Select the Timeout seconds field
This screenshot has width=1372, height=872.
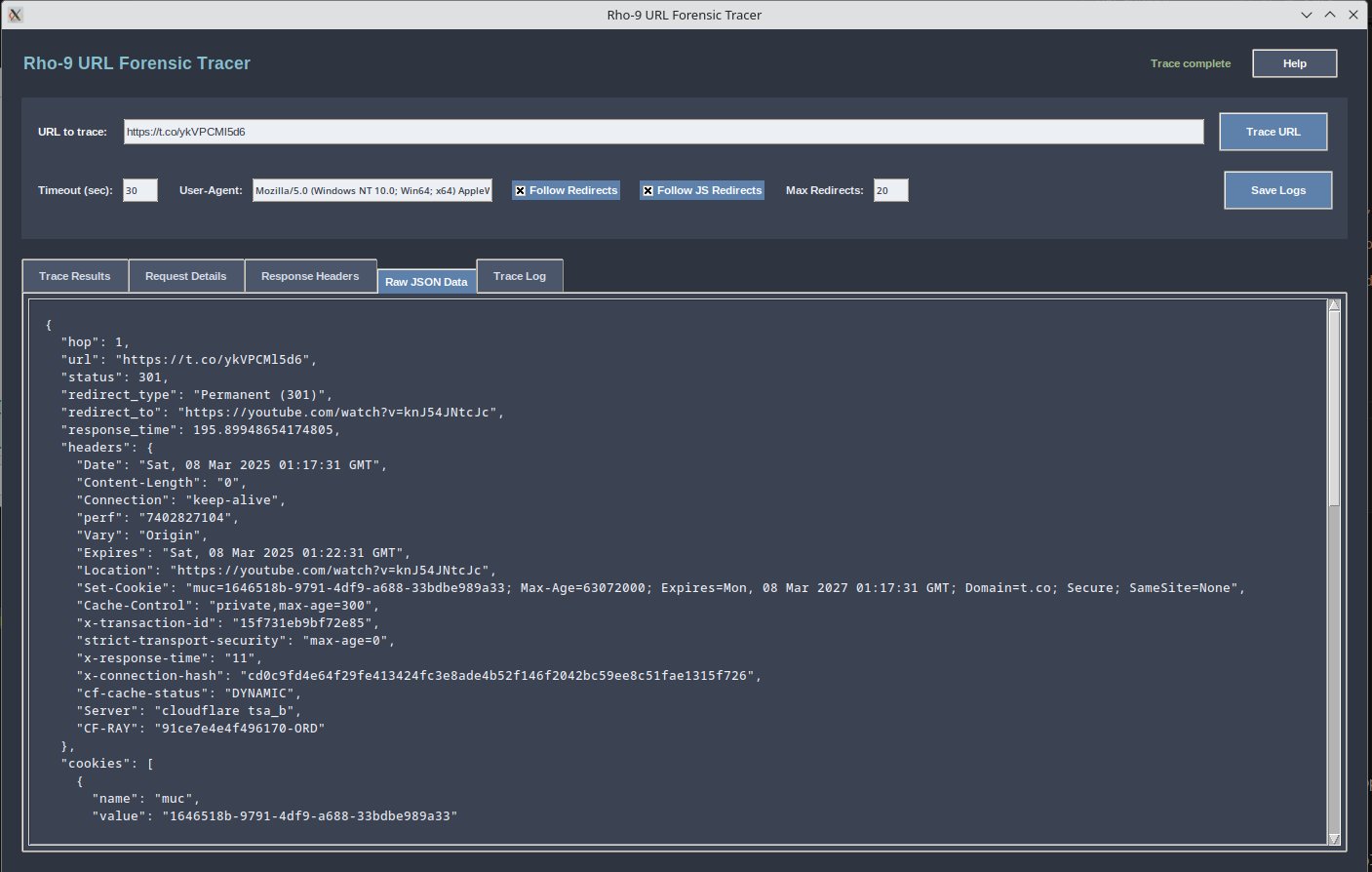[x=138, y=189]
